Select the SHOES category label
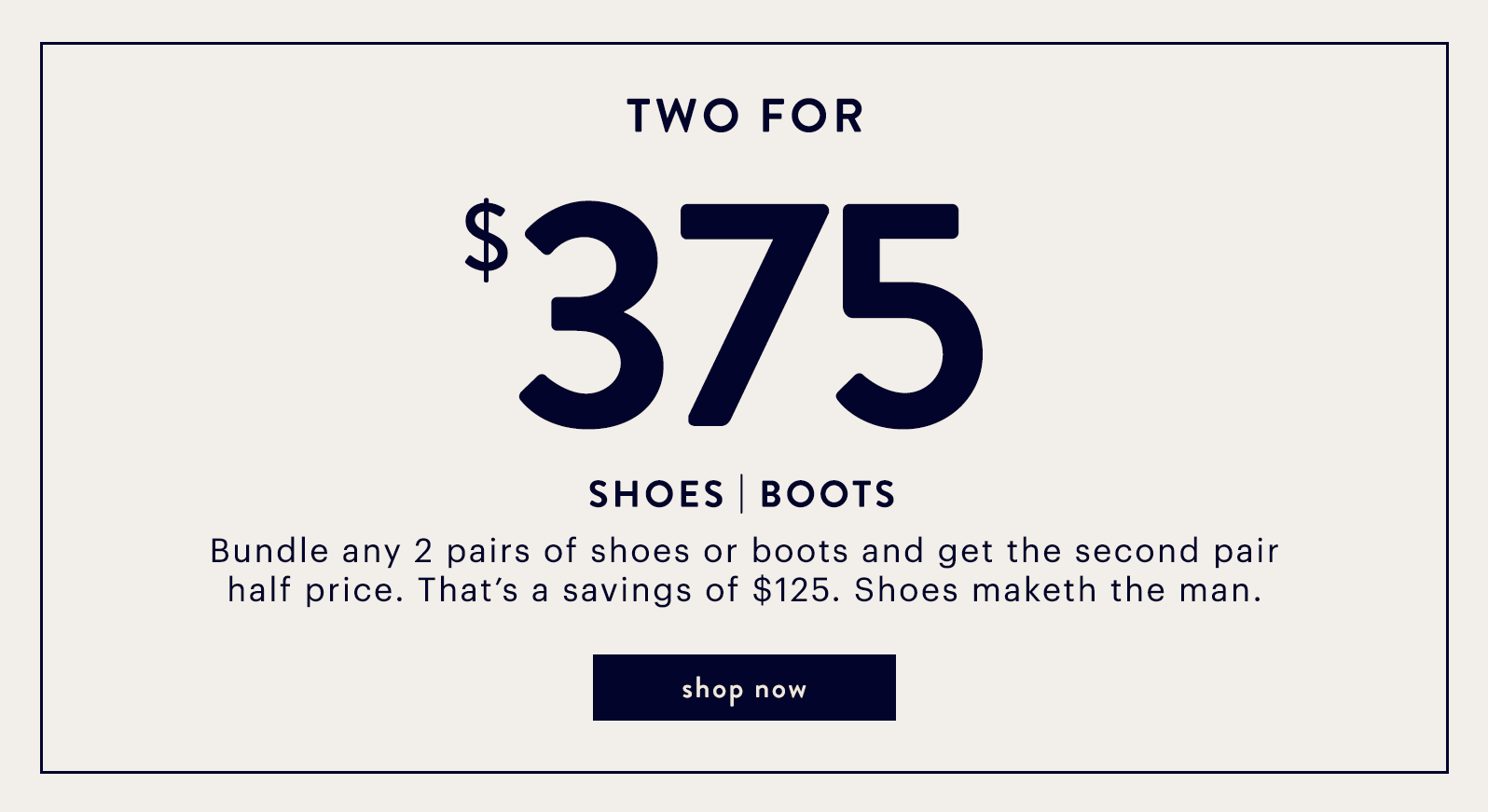1488x812 pixels. pos(656,494)
